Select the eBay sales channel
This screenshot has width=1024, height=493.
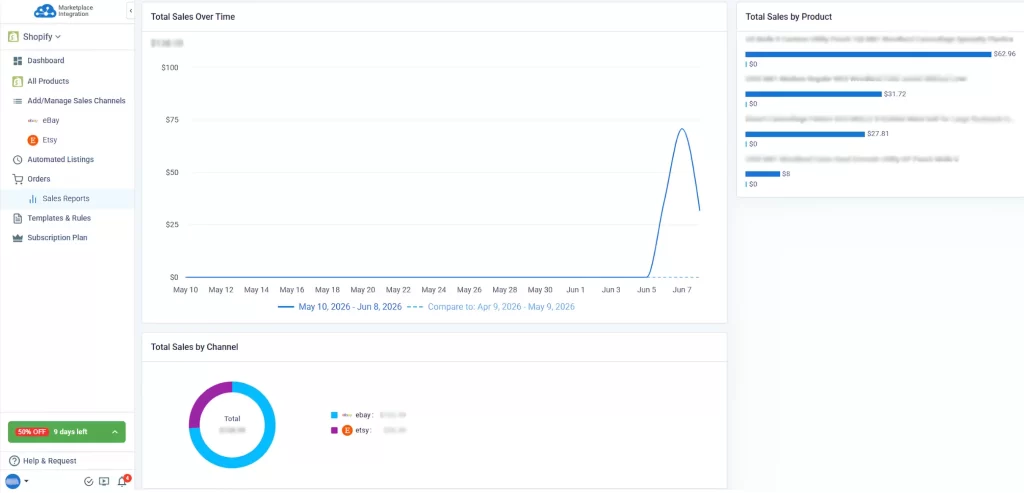pyautogui.click(x=51, y=121)
